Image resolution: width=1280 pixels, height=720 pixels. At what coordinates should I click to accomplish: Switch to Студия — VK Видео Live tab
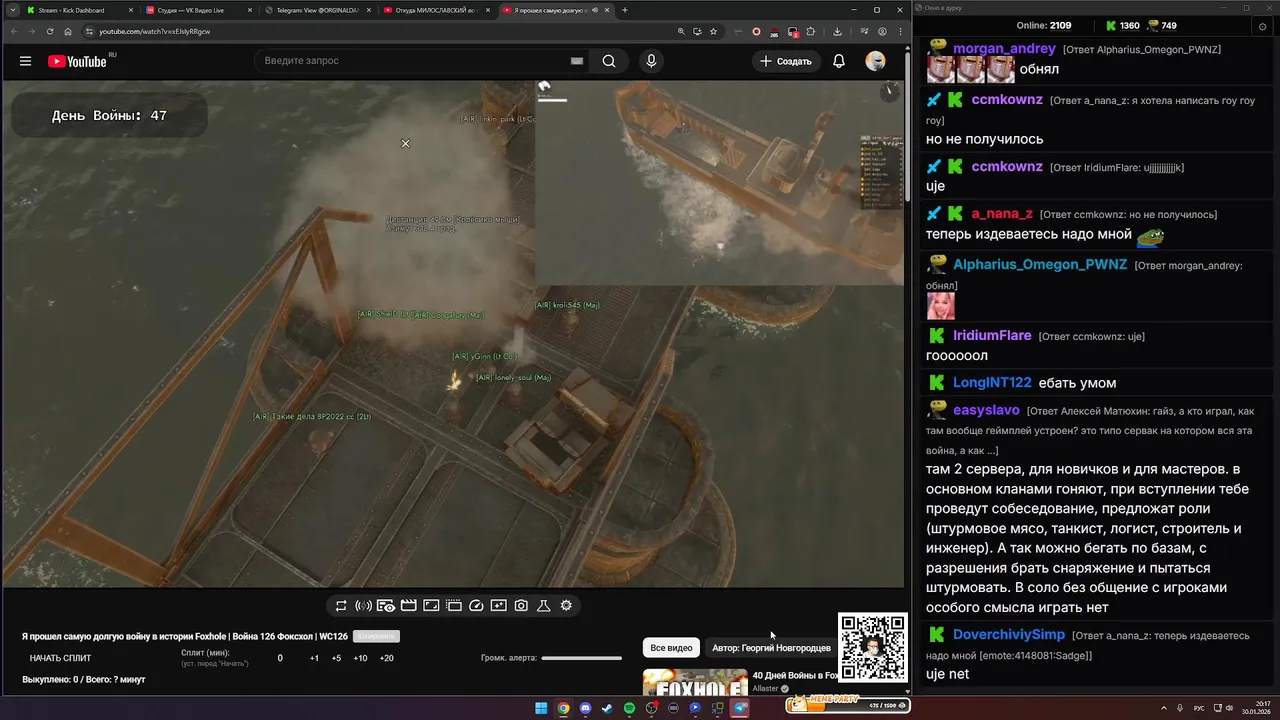pyautogui.click(x=198, y=10)
